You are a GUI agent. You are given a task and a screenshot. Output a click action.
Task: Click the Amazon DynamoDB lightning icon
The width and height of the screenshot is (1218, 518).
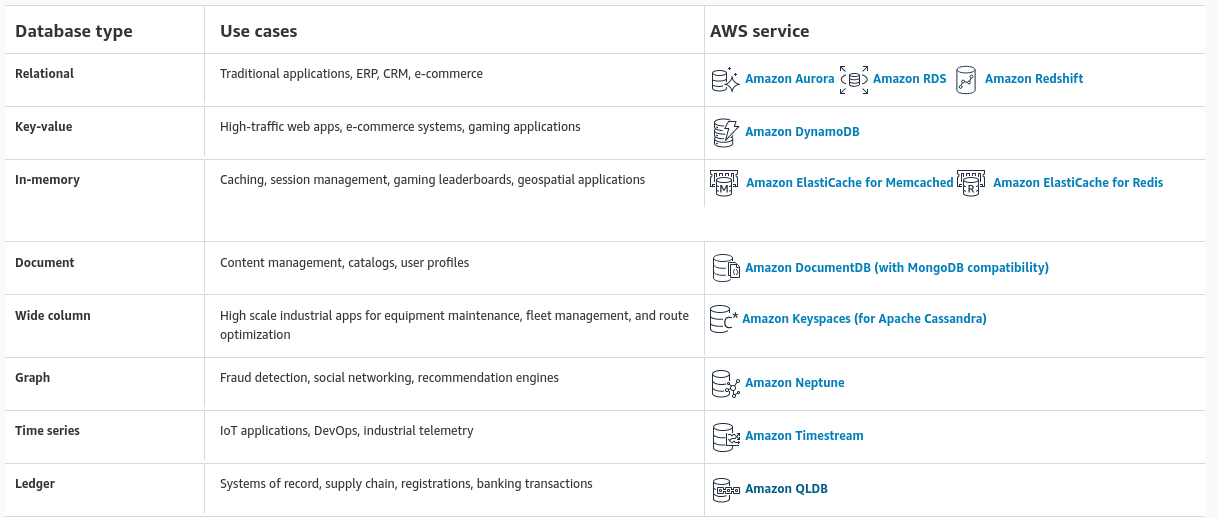click(x=725, y=132)
